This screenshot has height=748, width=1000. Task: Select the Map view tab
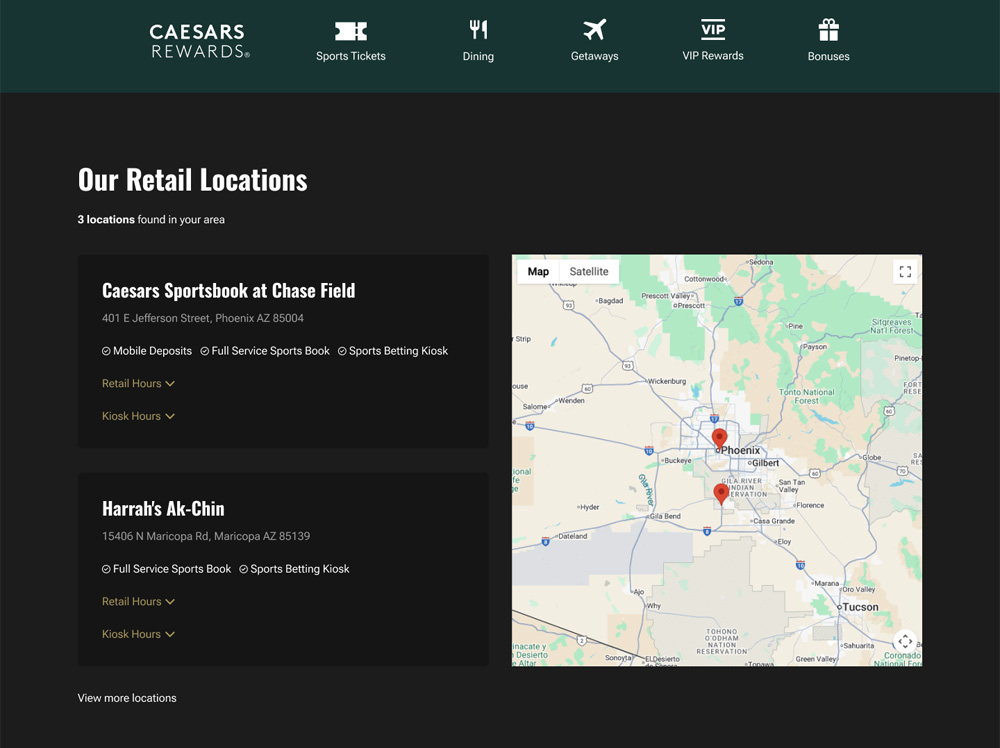point(538,272)
